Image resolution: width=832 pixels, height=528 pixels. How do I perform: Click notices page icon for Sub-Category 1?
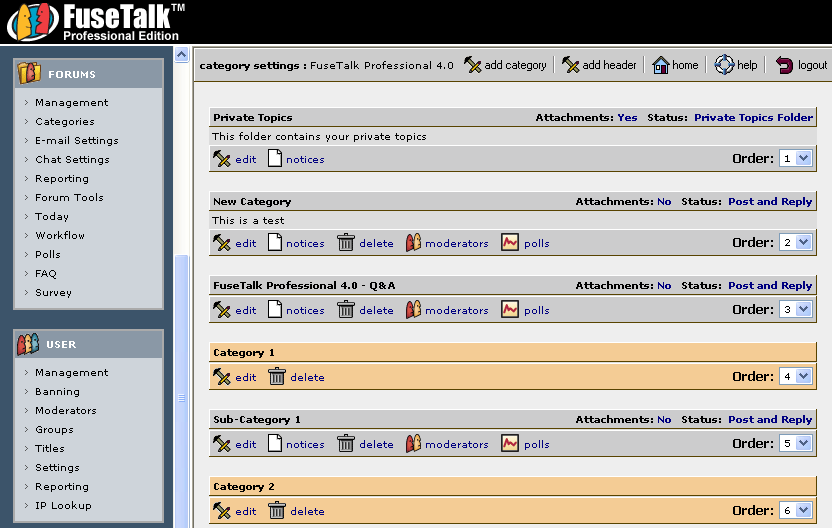pos(275,443)
